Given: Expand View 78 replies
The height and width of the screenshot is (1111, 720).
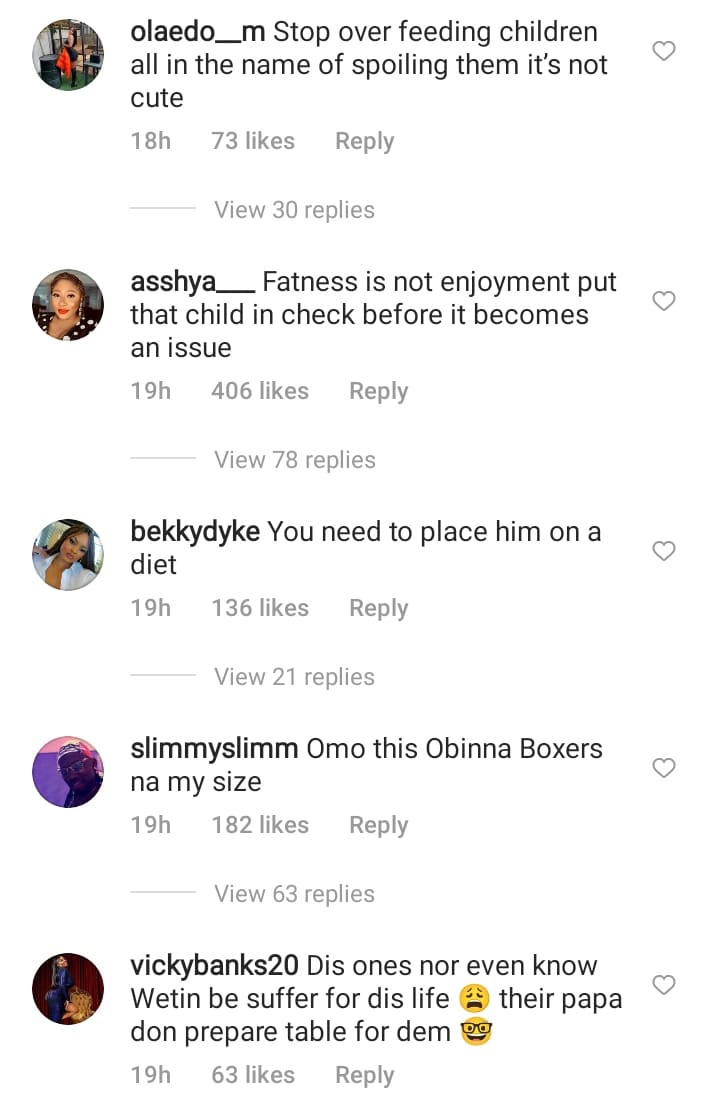Looking at the screenshot, I should tap(294, 460).
